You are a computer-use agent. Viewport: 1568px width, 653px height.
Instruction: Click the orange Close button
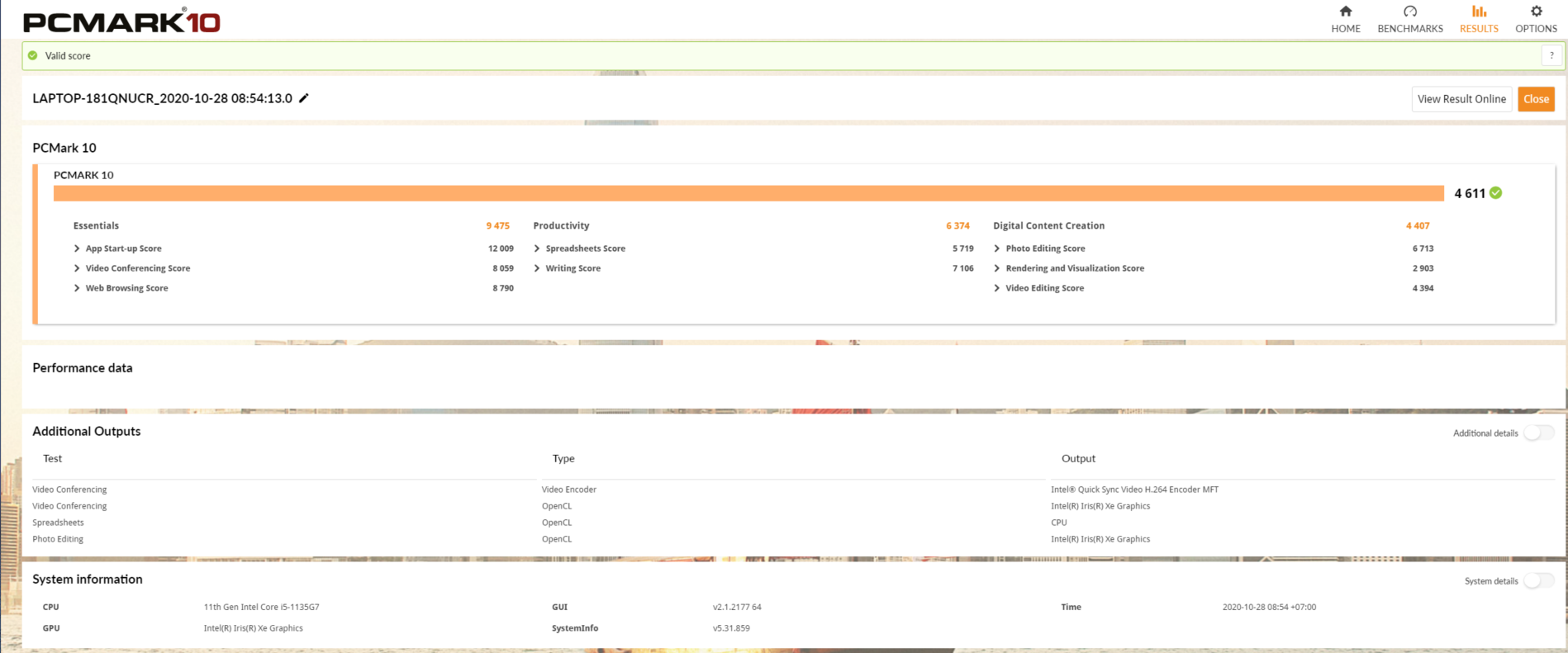(1536, 99)
